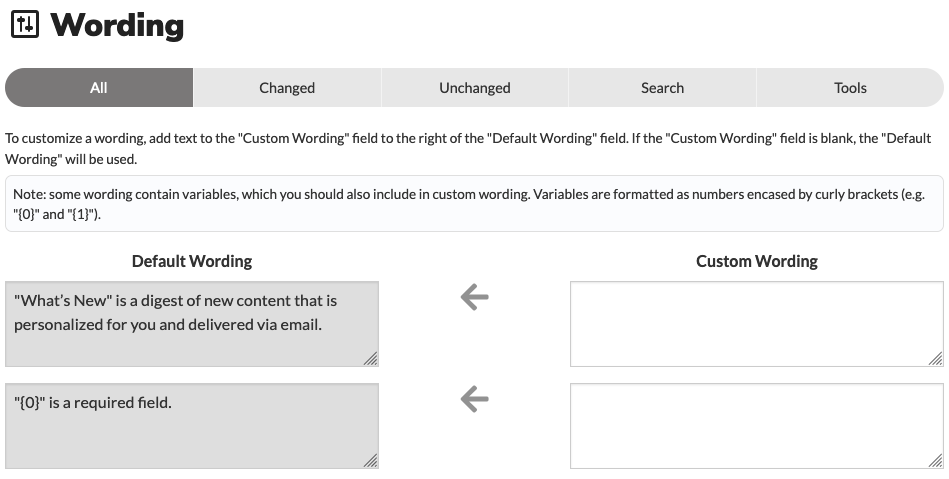Image resolution: width=949 pixels, height=479 pixels.
Task: Click the "What's New" default wording text box
Action: (192, 324)
